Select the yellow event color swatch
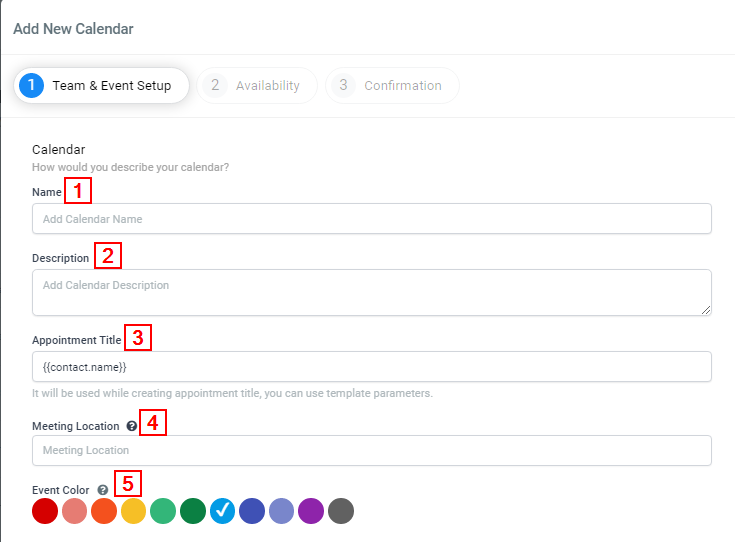The width and height of the screenshot is (735, 542). tap(133, 511)
